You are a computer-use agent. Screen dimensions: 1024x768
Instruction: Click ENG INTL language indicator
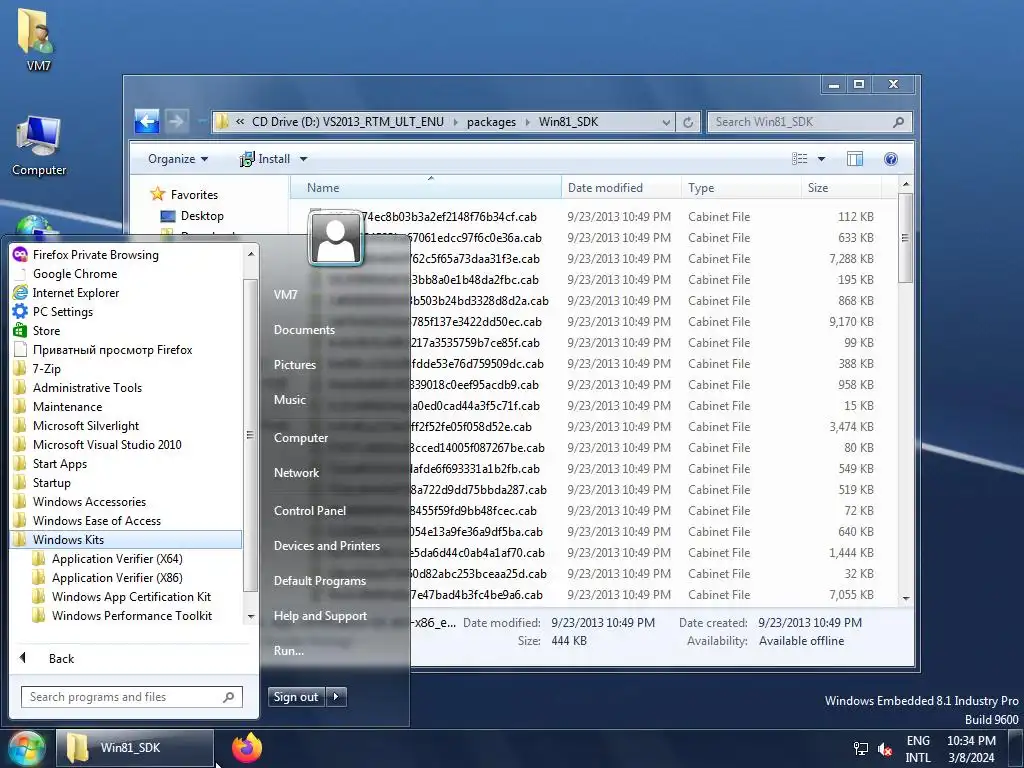point(918,749)
